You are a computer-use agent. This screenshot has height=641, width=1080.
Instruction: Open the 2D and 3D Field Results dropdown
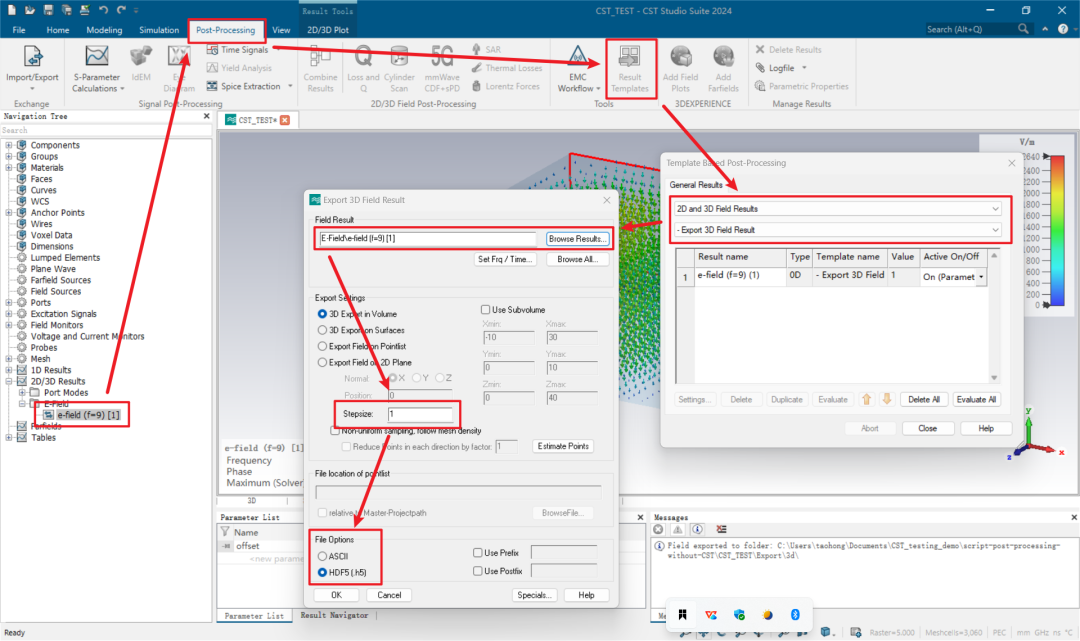point(837,209)
